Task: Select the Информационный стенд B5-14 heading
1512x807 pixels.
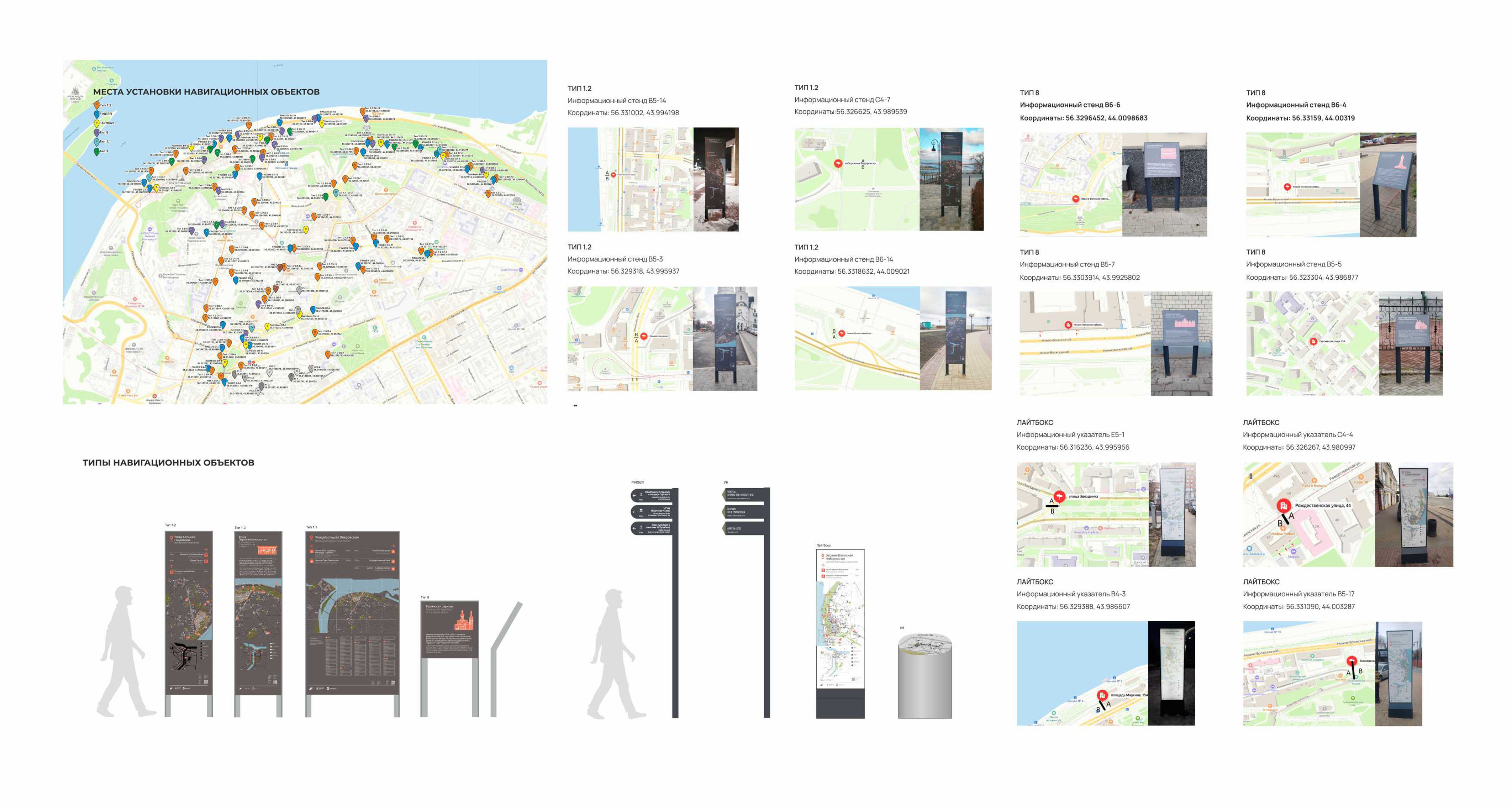Action: click(x=616, y=100)
